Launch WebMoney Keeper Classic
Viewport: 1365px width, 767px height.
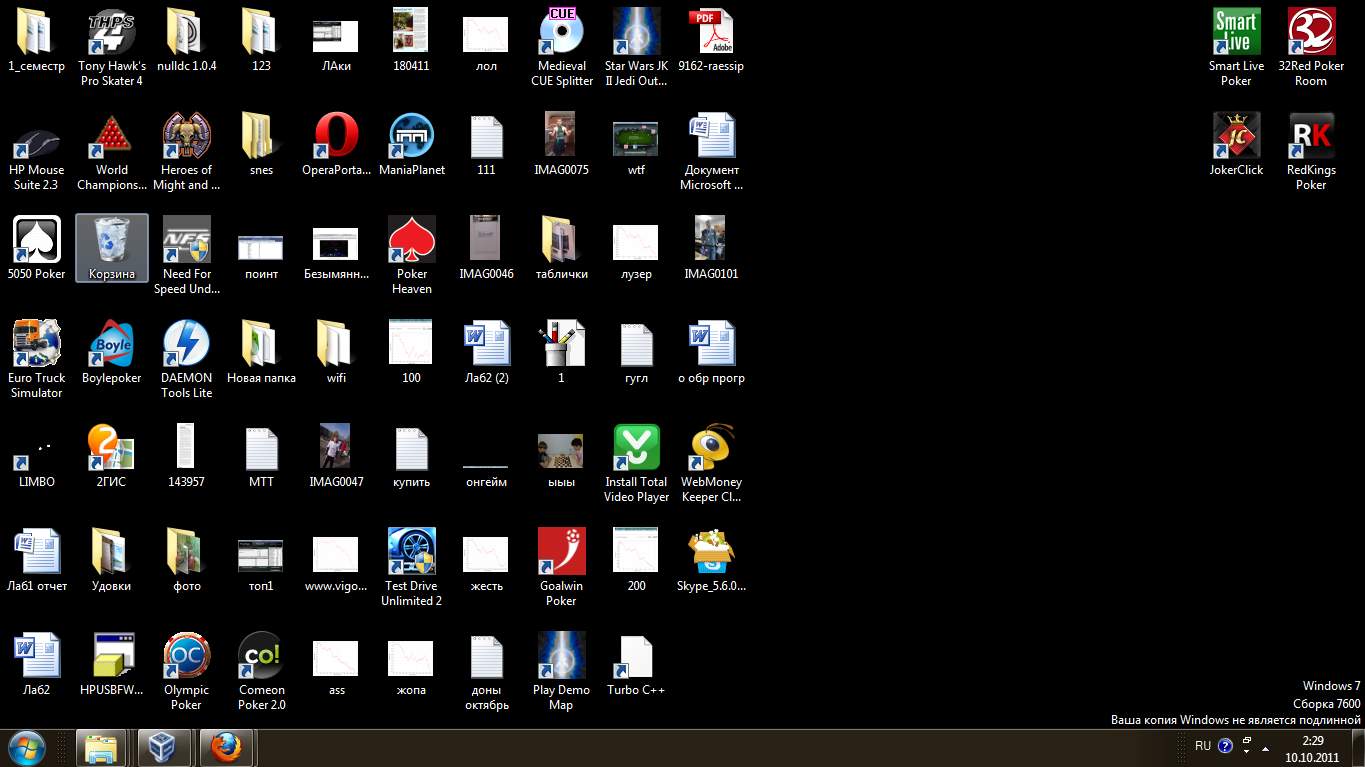(x=711, y=448)
